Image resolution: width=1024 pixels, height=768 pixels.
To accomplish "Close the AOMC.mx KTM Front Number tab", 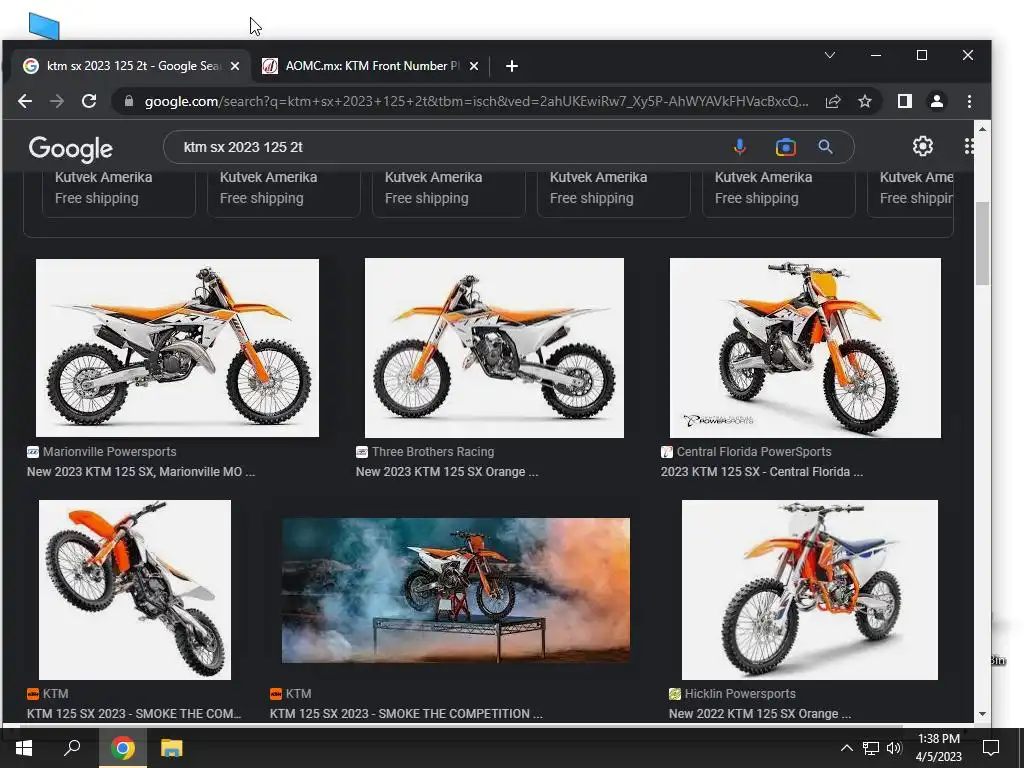I will tap(474, 66).
